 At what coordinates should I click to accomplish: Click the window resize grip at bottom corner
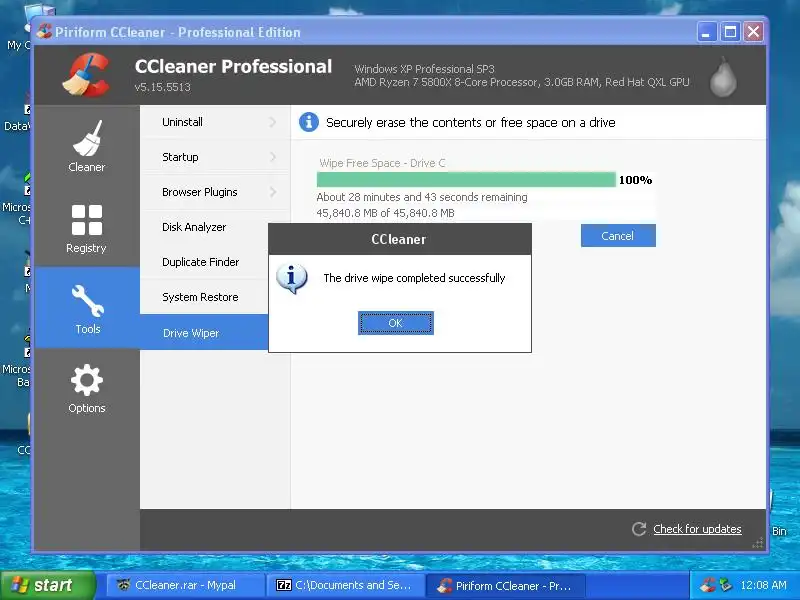758,543
